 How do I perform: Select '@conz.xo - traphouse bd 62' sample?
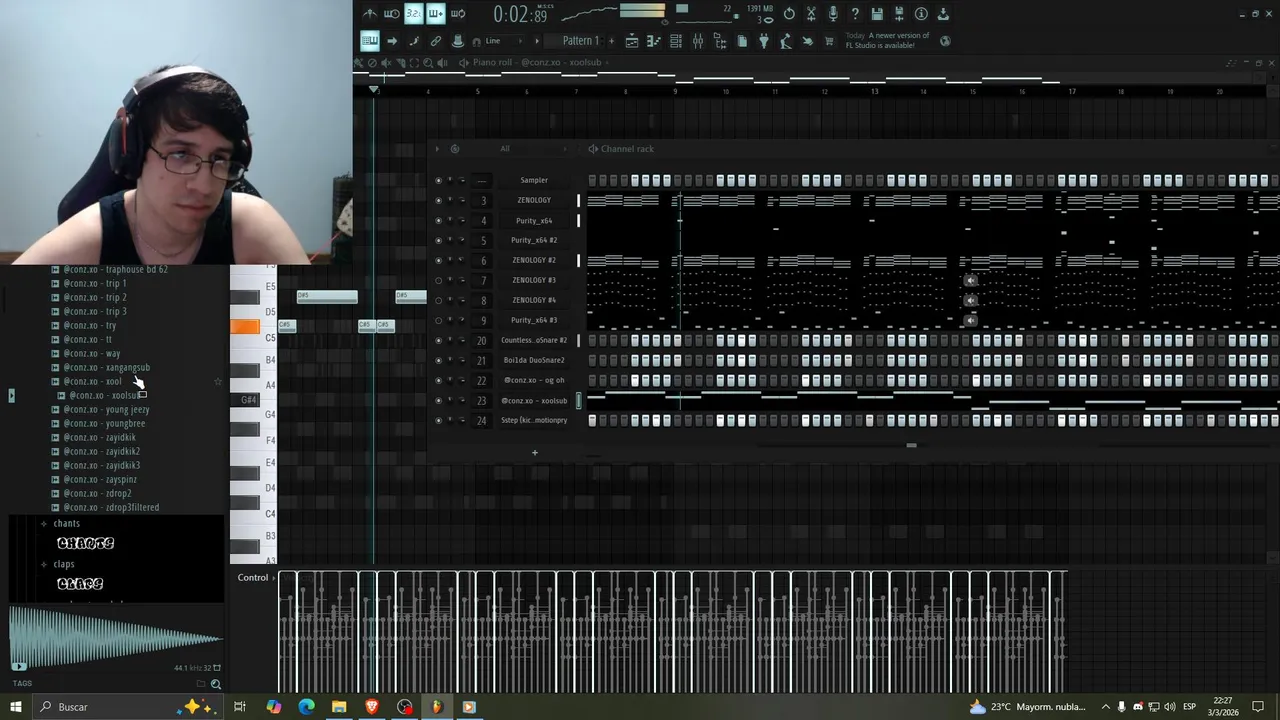point(115,269)
